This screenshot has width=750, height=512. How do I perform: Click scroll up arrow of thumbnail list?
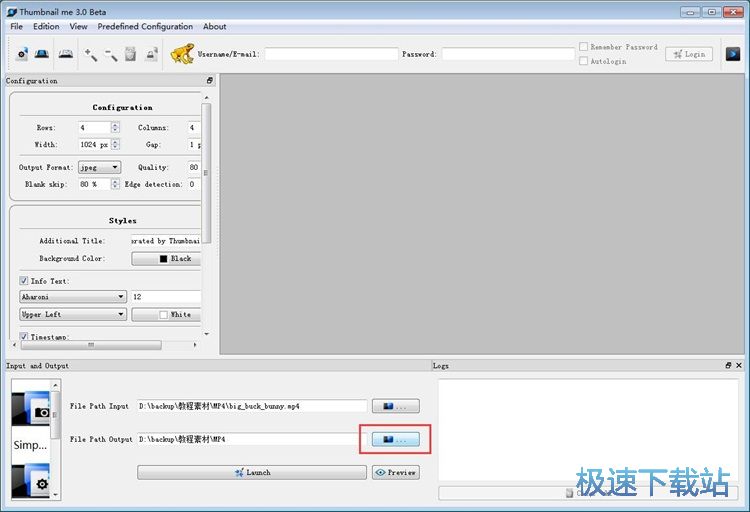55,385
